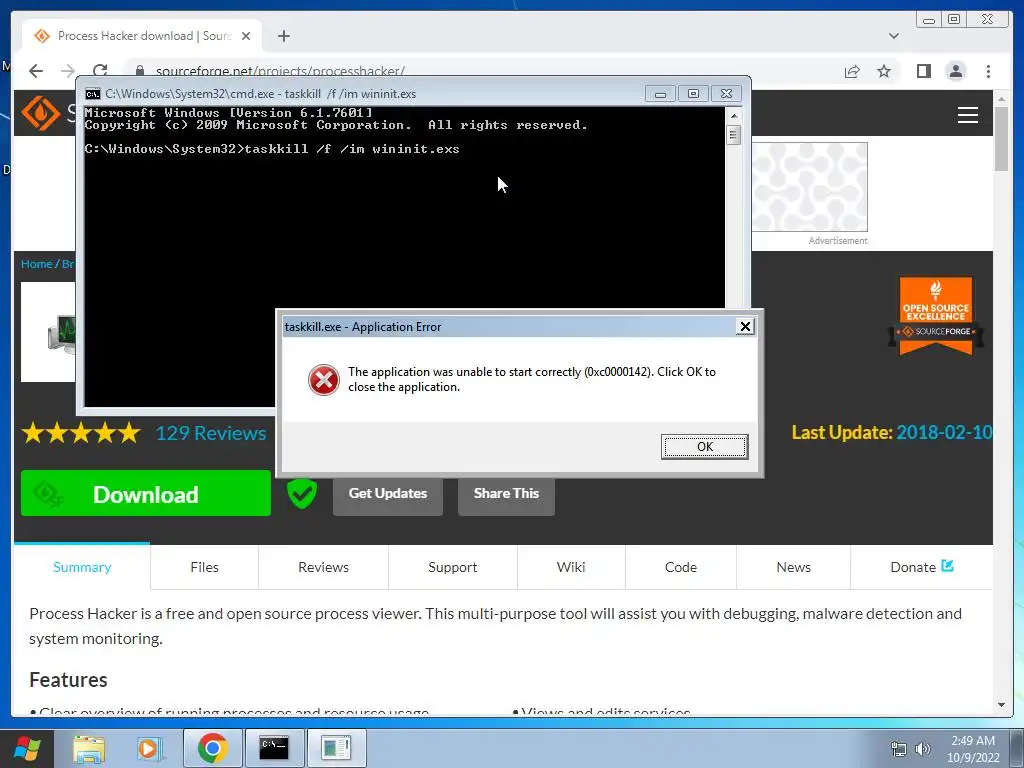Image resolution: width=1024 pixels, height=768 pixels.
Task: Open the Last Update 2018-02-10 date link
Action: pyautogui.click(x=944, y=432)
